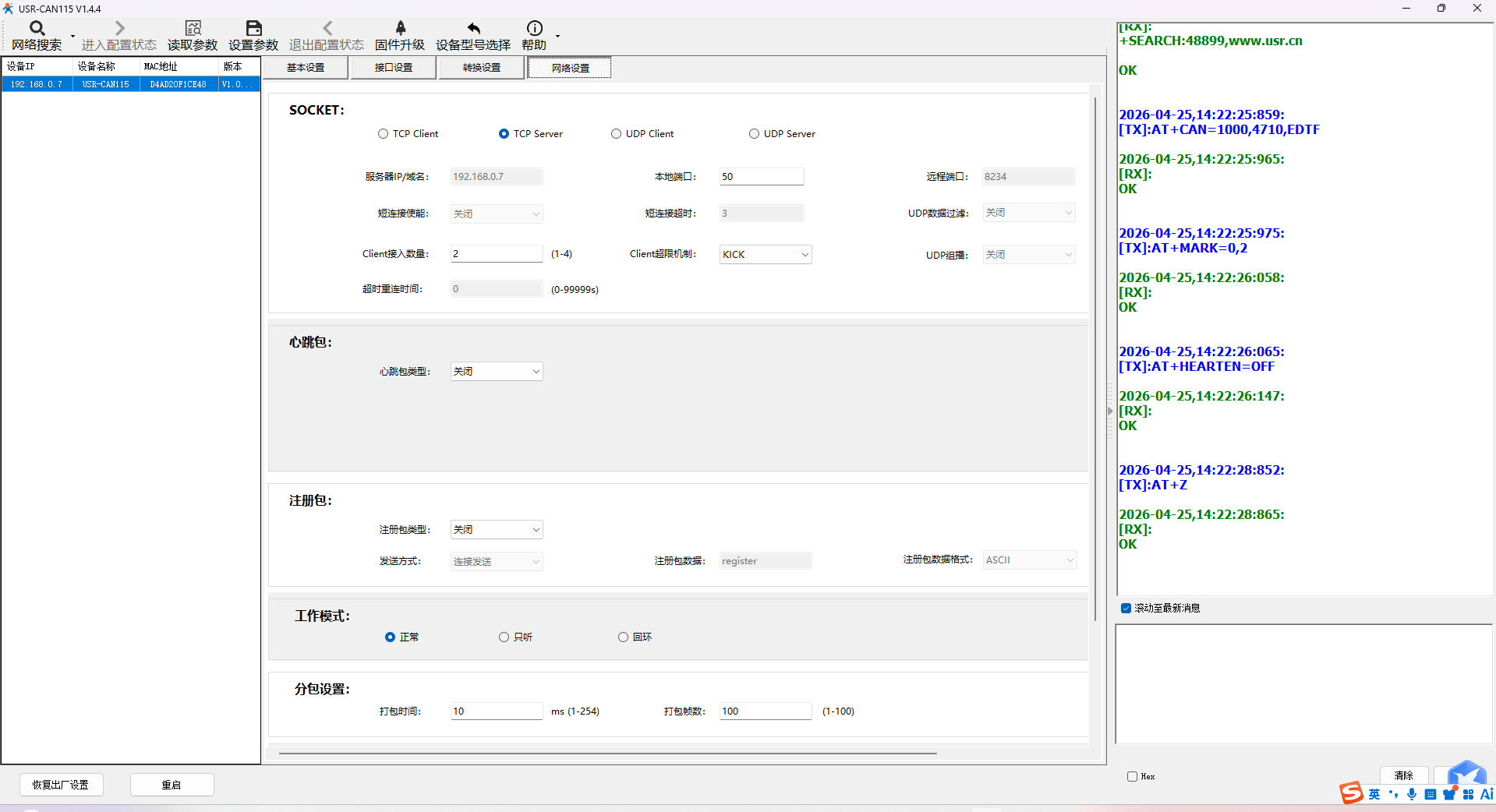Switch to the 网络设置 tab

coord(570,68)
